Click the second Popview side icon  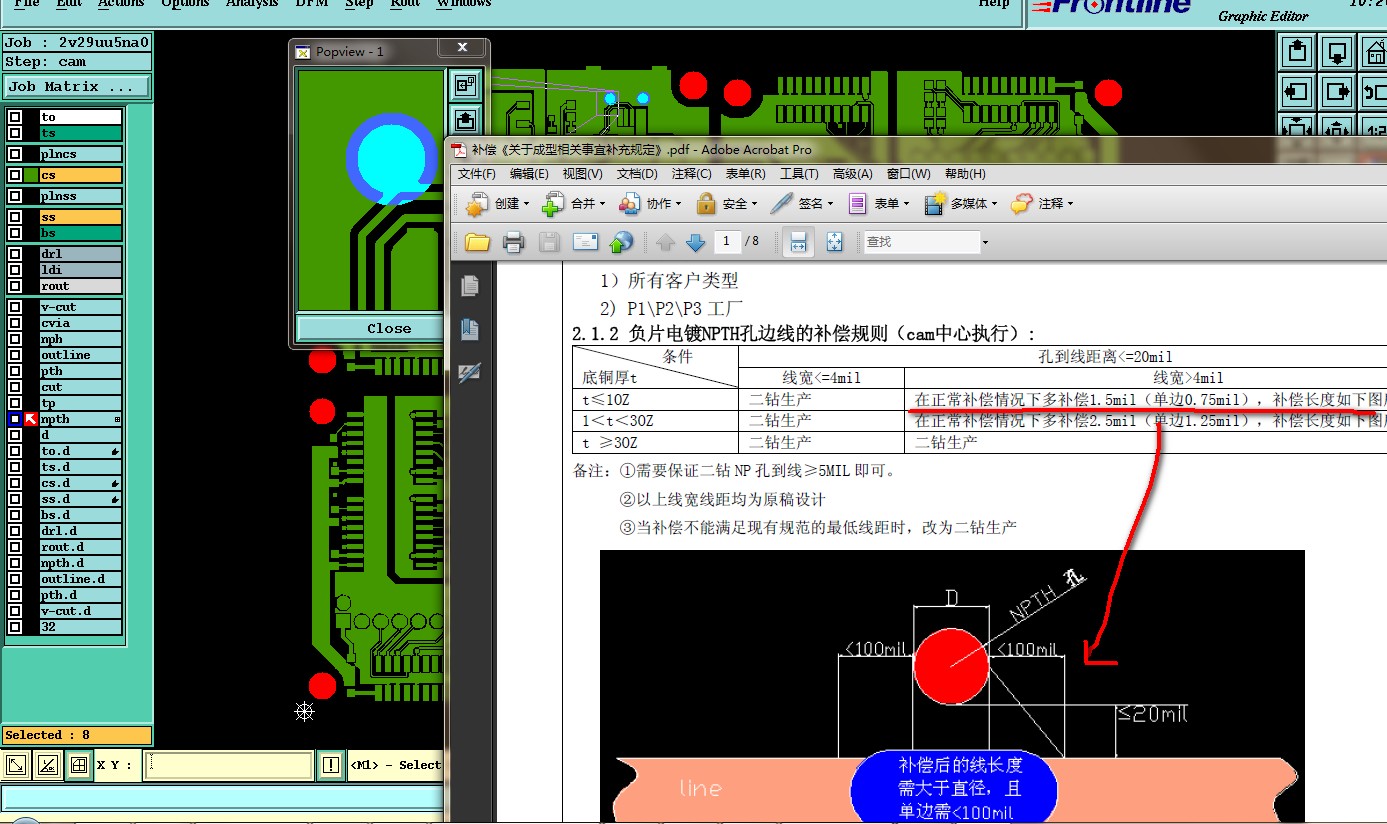coord(465,120)
